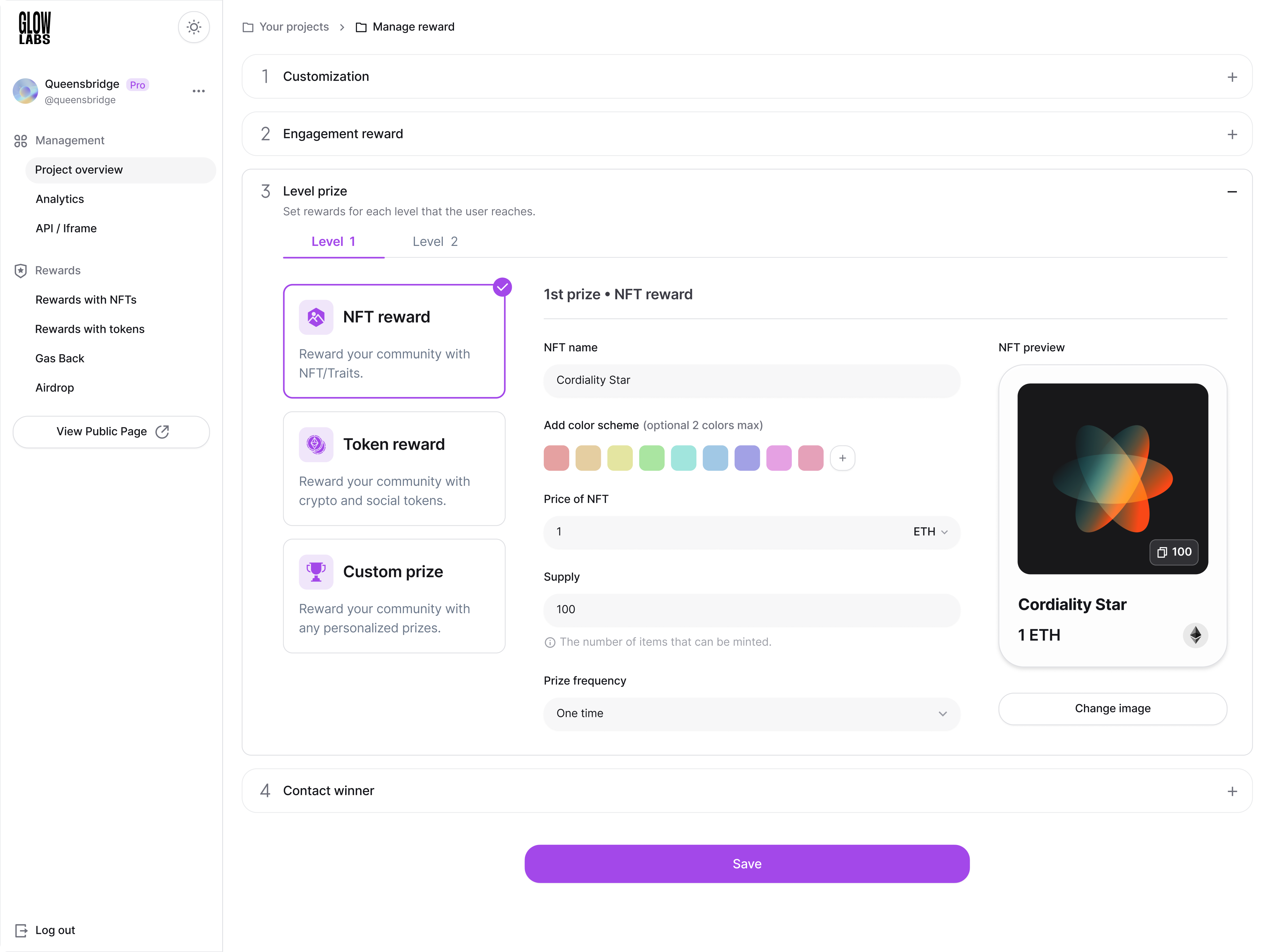Open the ellipsis menu next to Queensbridge
This screenshot has width=1272, height=952.
click(198, 91)
